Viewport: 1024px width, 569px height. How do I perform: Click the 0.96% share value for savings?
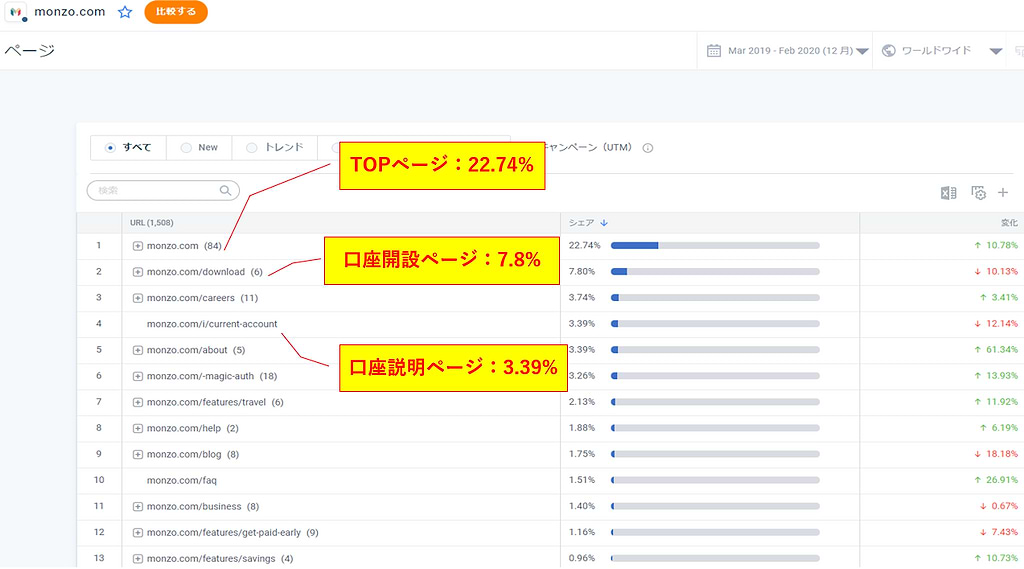(x=582, y=559)
